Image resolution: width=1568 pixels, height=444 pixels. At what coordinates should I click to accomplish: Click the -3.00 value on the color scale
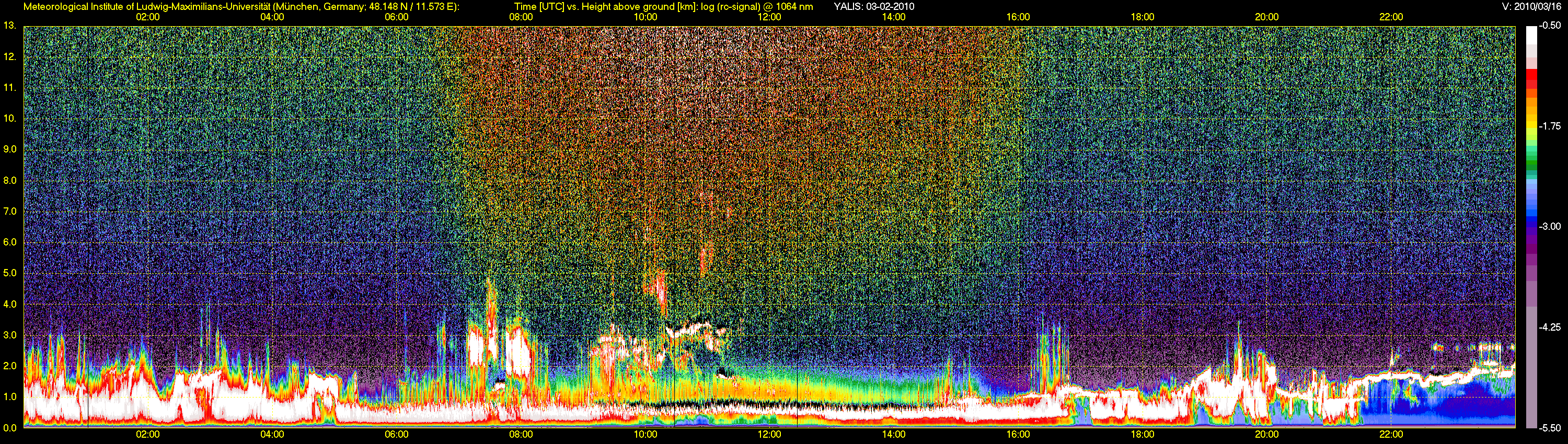1550,226
